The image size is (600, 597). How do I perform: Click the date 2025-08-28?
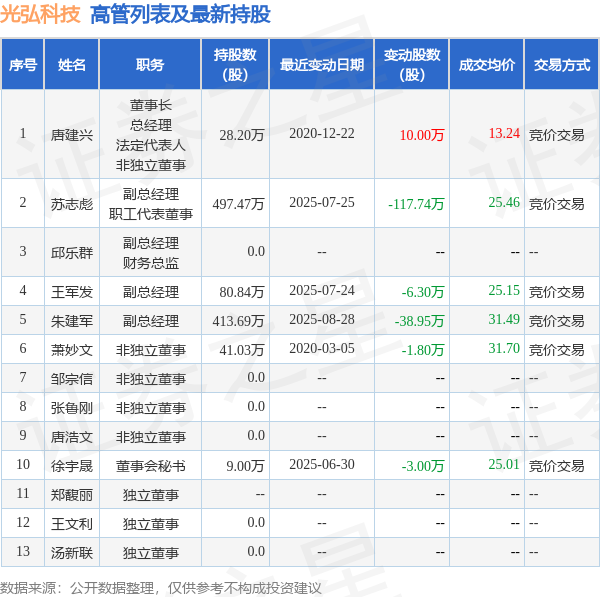click(x=322, y=319)
